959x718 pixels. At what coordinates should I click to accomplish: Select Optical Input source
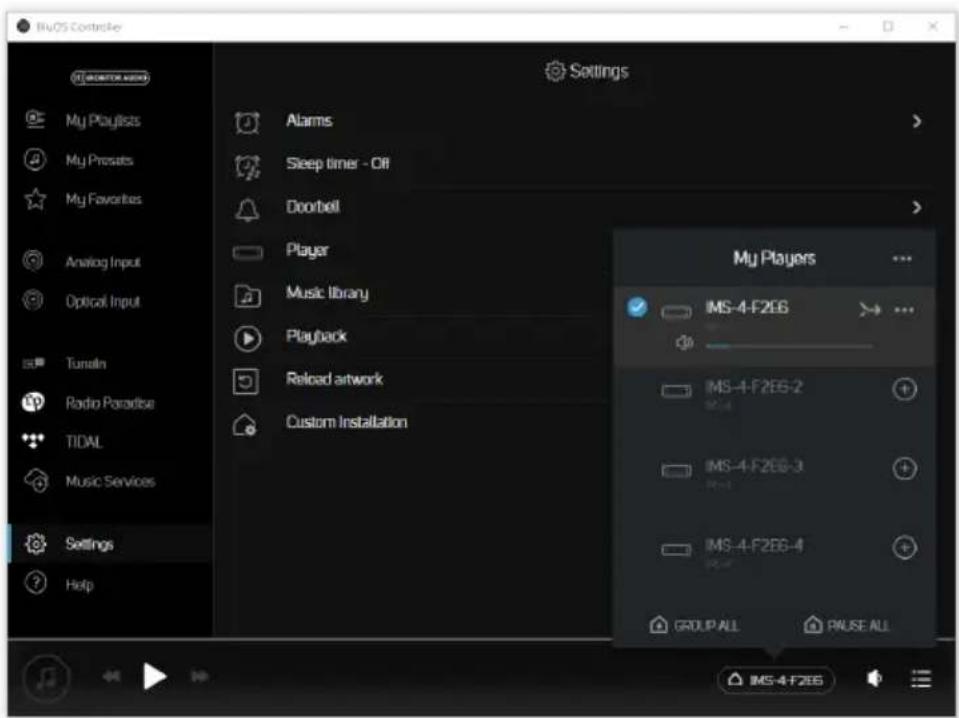click(x=103, y=302)
